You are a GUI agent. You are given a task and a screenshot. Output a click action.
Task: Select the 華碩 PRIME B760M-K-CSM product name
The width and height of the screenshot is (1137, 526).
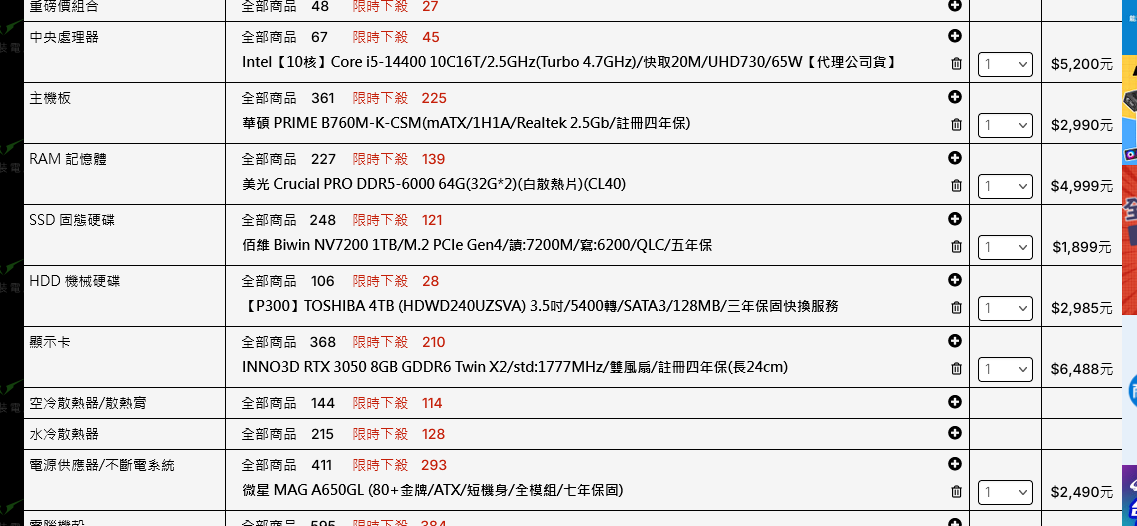click(x=466, y=123)
